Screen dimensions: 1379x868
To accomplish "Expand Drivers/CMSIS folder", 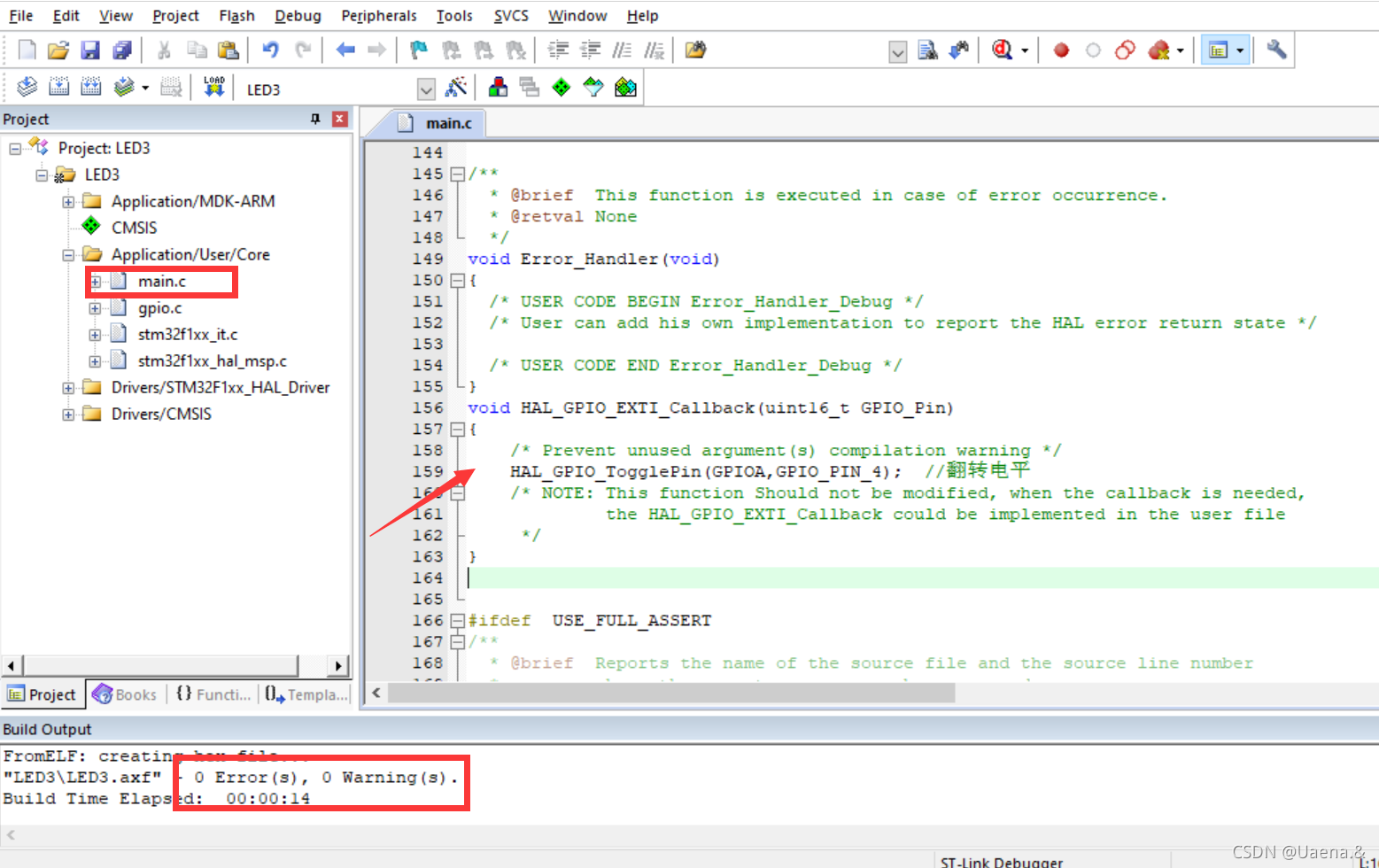I will point(68,415).
